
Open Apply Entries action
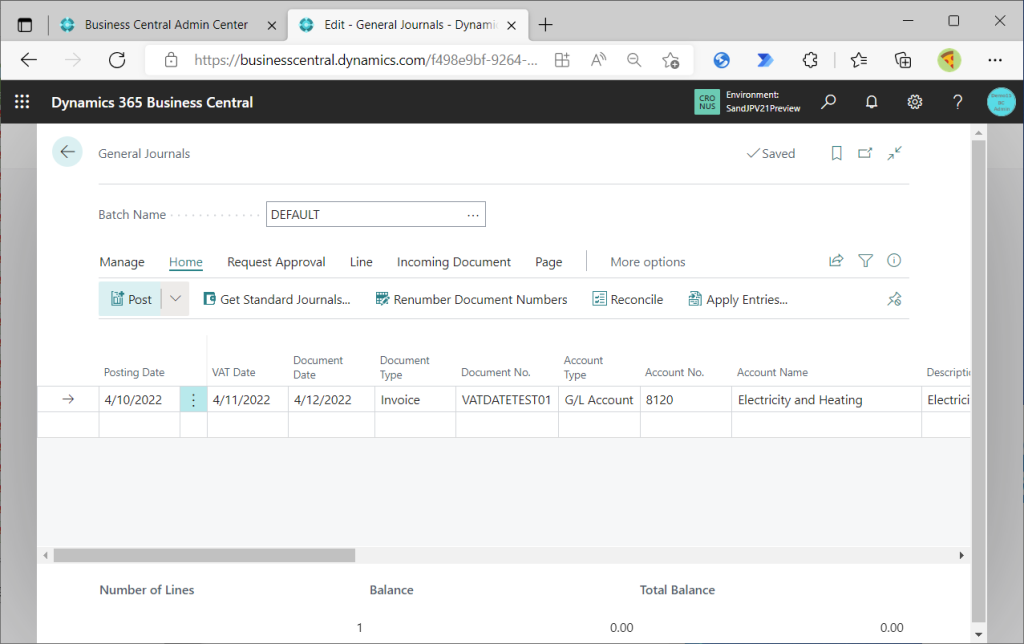[738, 299]
